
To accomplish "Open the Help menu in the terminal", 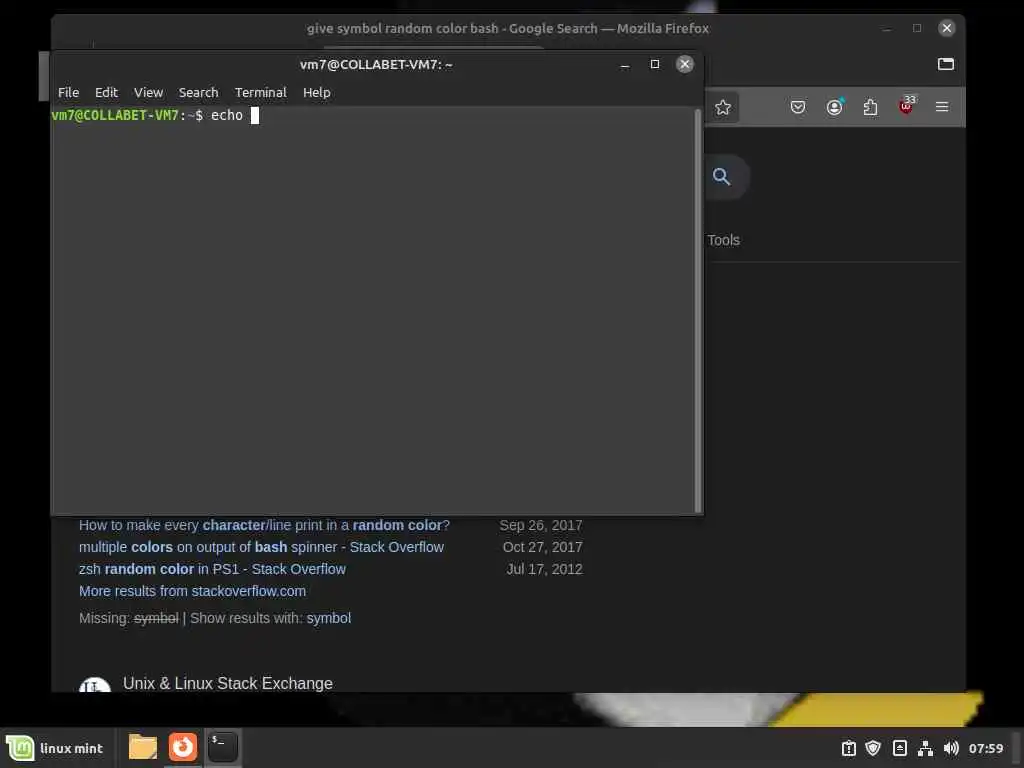I will [317, 93].
